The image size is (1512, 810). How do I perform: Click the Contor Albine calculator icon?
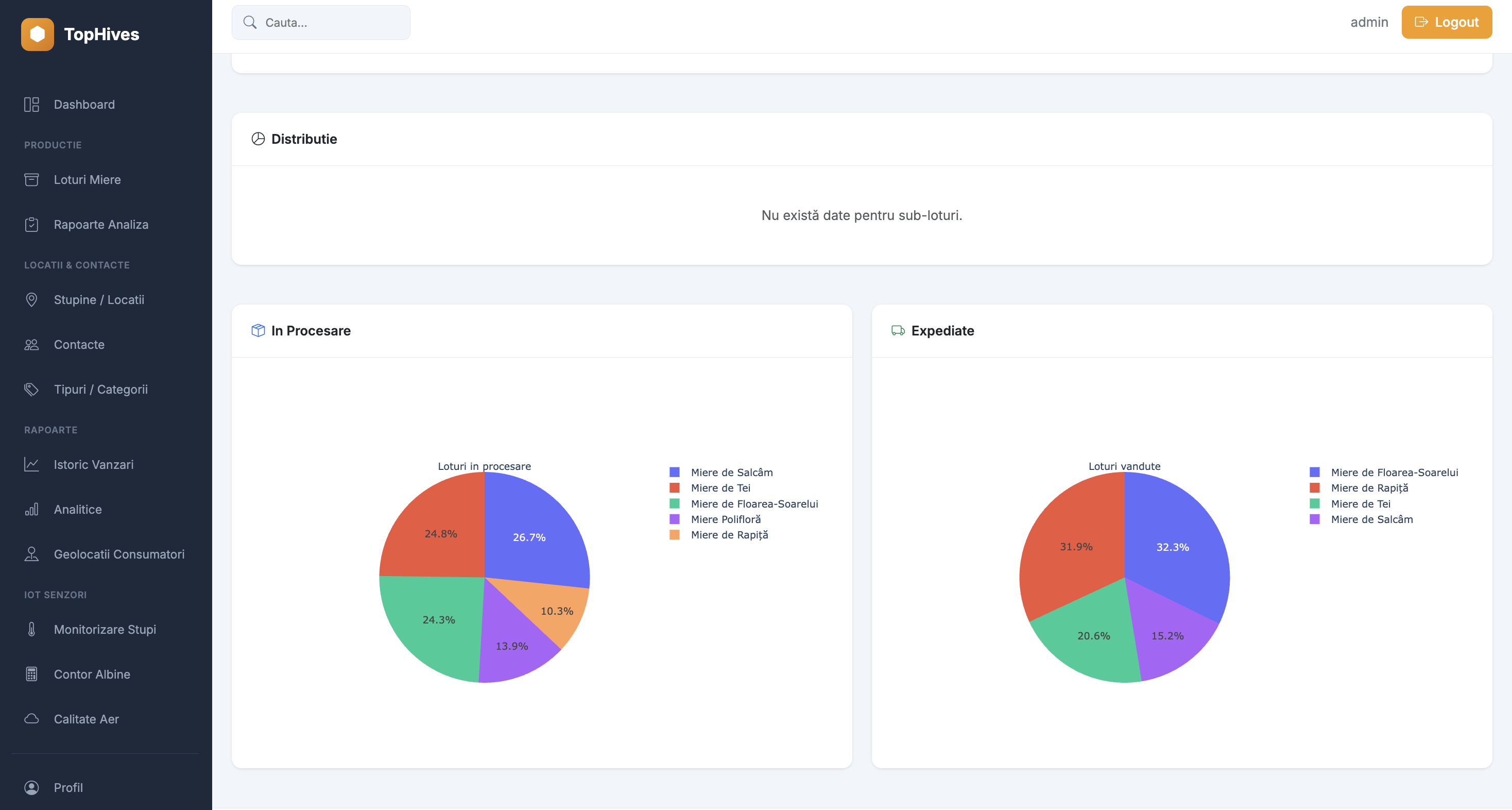point(32,674)
